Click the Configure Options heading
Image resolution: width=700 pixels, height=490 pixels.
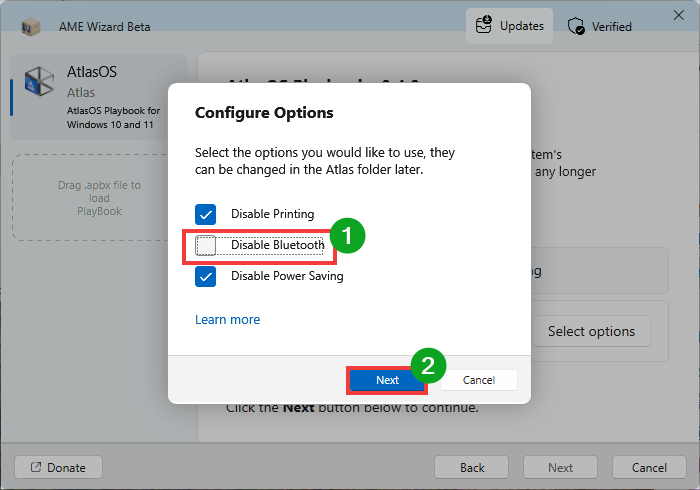264,112
